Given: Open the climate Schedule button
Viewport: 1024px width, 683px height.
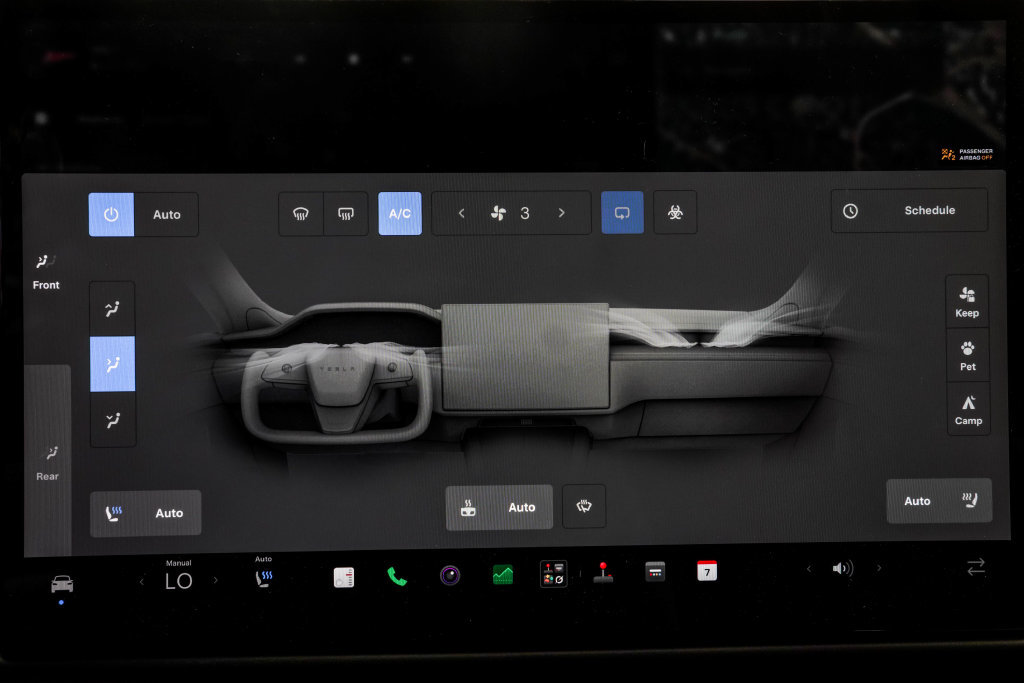Looking at the screenshot, I should (x=909, y=210).
